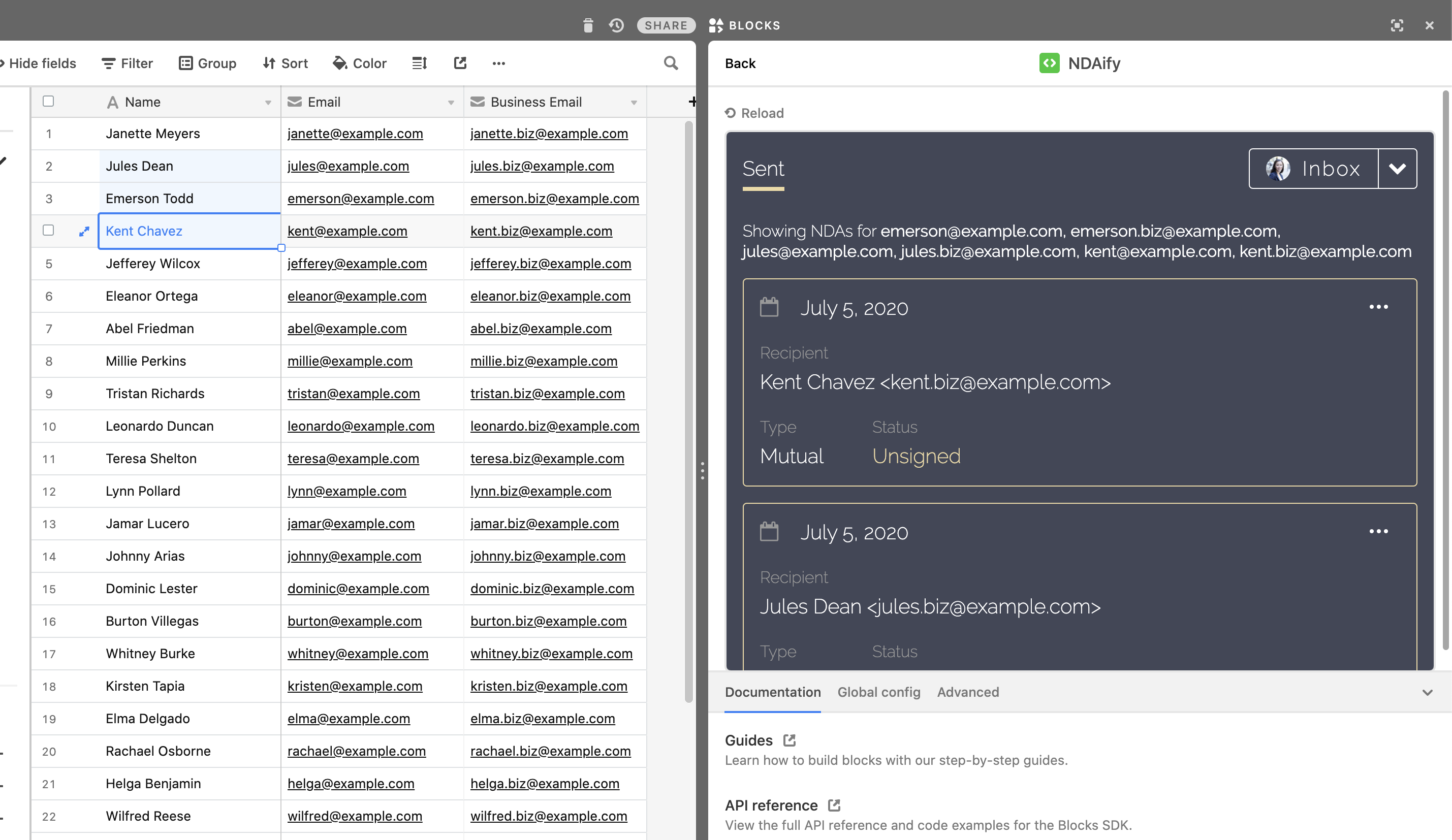1452x840 pixels.
Task: Click the fullscreen block icon
Action: (1397, 25)
